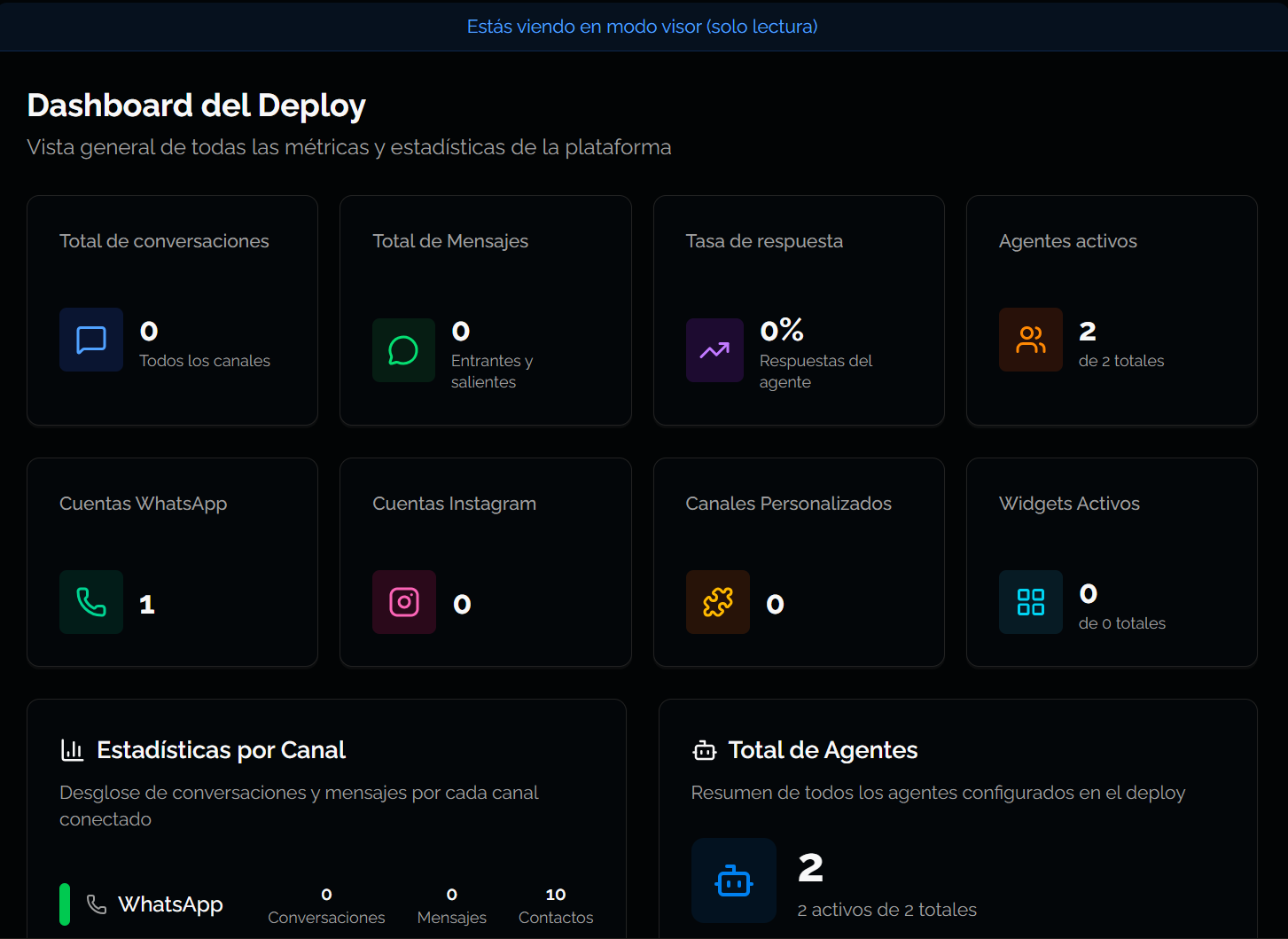Click the orange users icon for active agents

click(x=1030, y=340)
